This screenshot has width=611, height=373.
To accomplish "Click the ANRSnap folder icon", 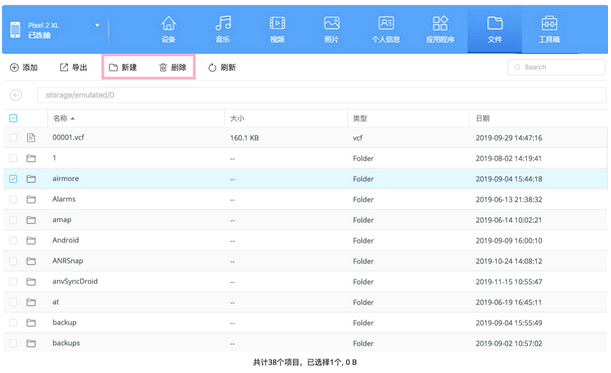I will point(31,261).
